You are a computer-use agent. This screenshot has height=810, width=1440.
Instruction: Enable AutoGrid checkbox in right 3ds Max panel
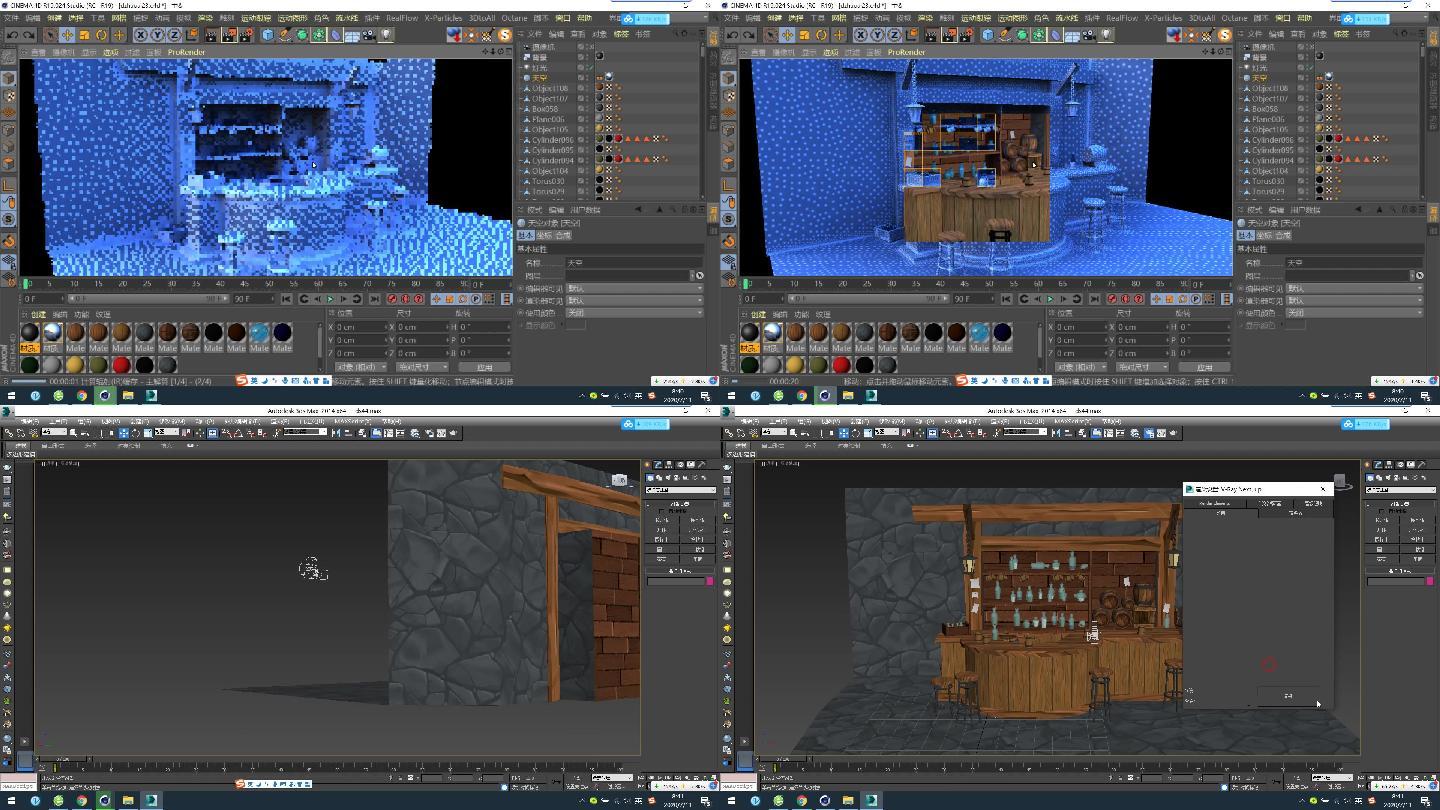coord(1381,511)
